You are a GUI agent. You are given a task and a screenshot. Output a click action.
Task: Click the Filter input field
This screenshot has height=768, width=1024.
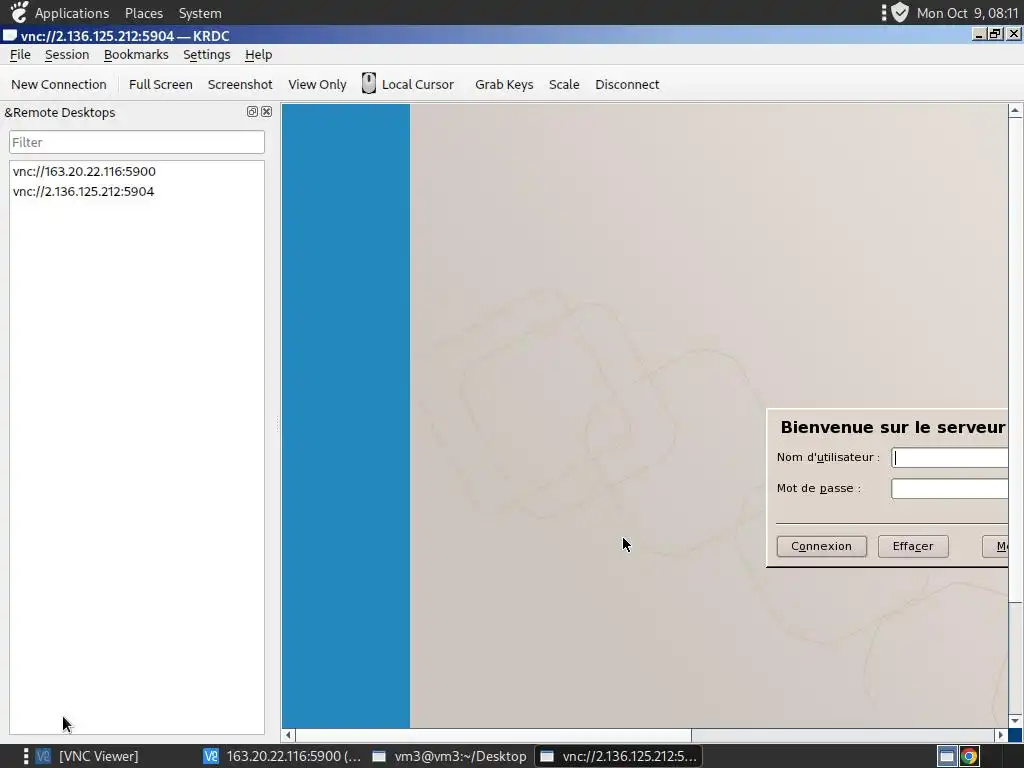click(x=136, y=142)
